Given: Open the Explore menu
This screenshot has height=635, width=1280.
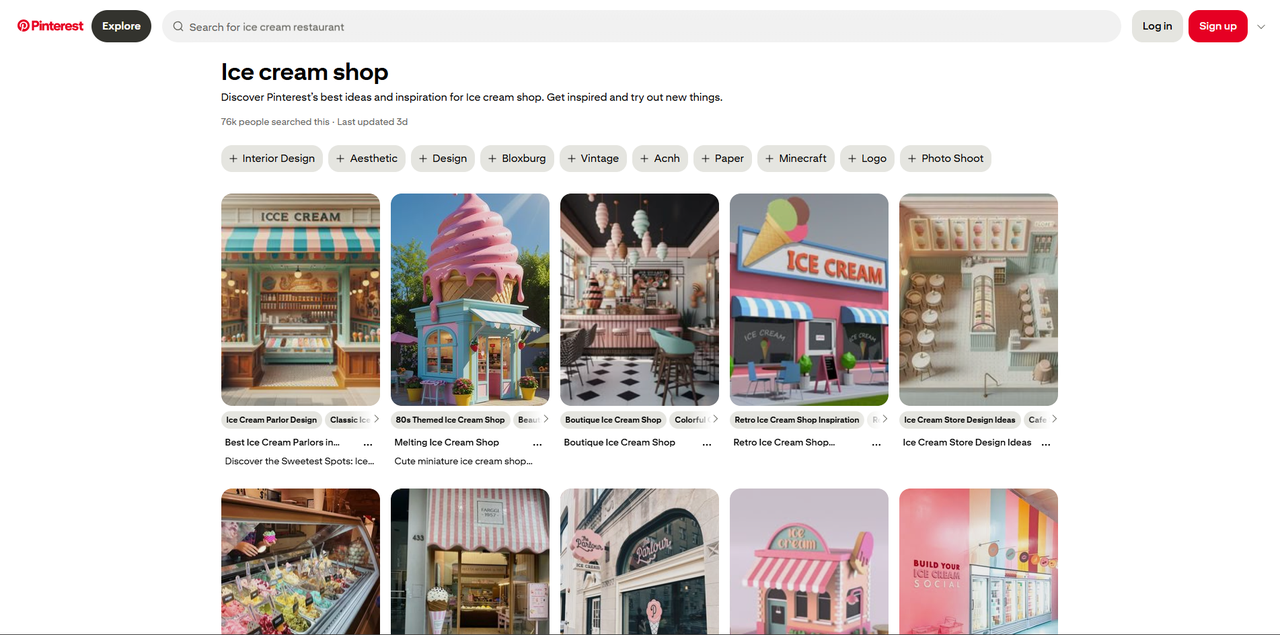Looking at the screenshot, I should (120, 26).
